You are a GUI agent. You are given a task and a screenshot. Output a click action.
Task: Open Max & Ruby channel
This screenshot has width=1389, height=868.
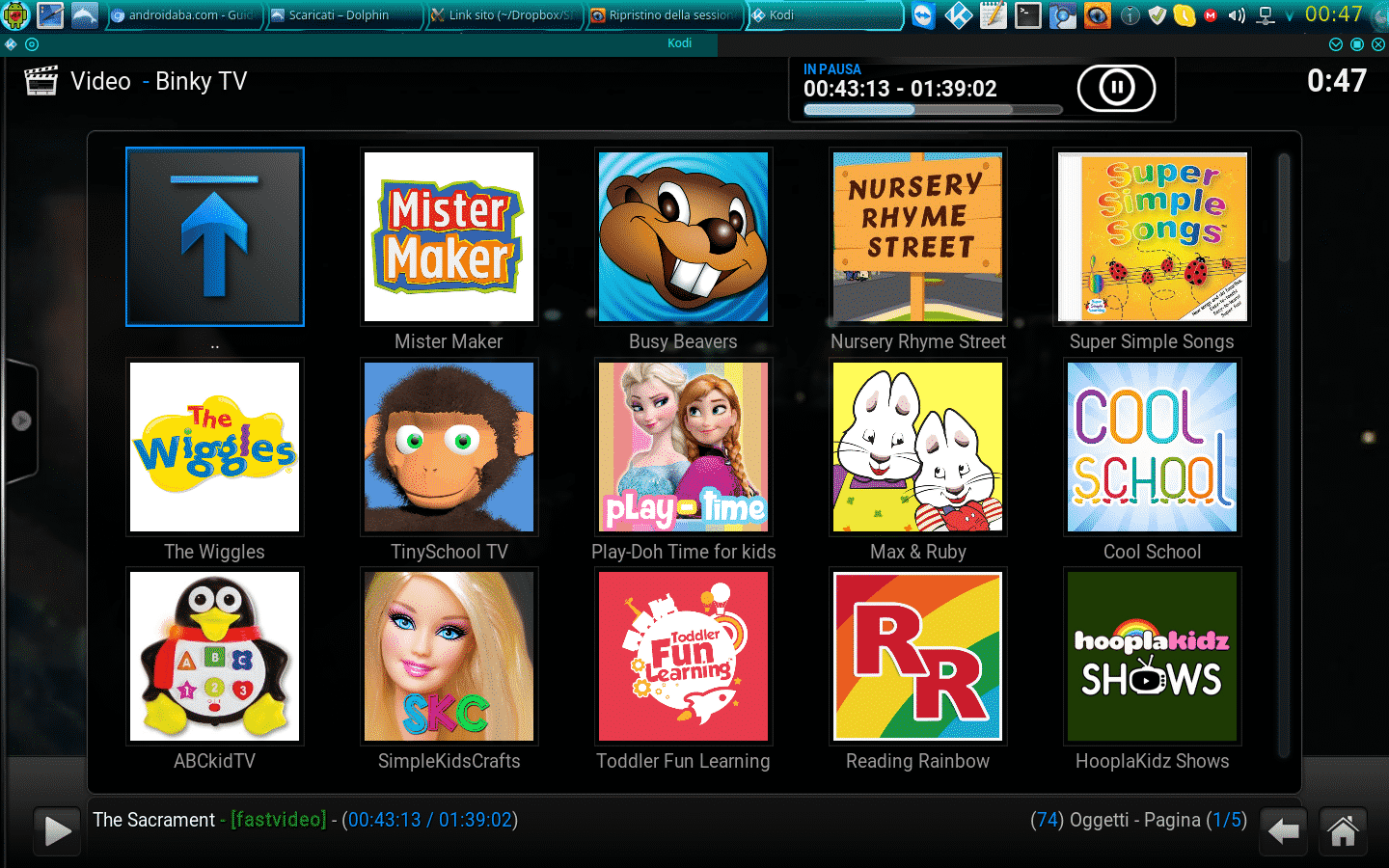coord(917,447)
